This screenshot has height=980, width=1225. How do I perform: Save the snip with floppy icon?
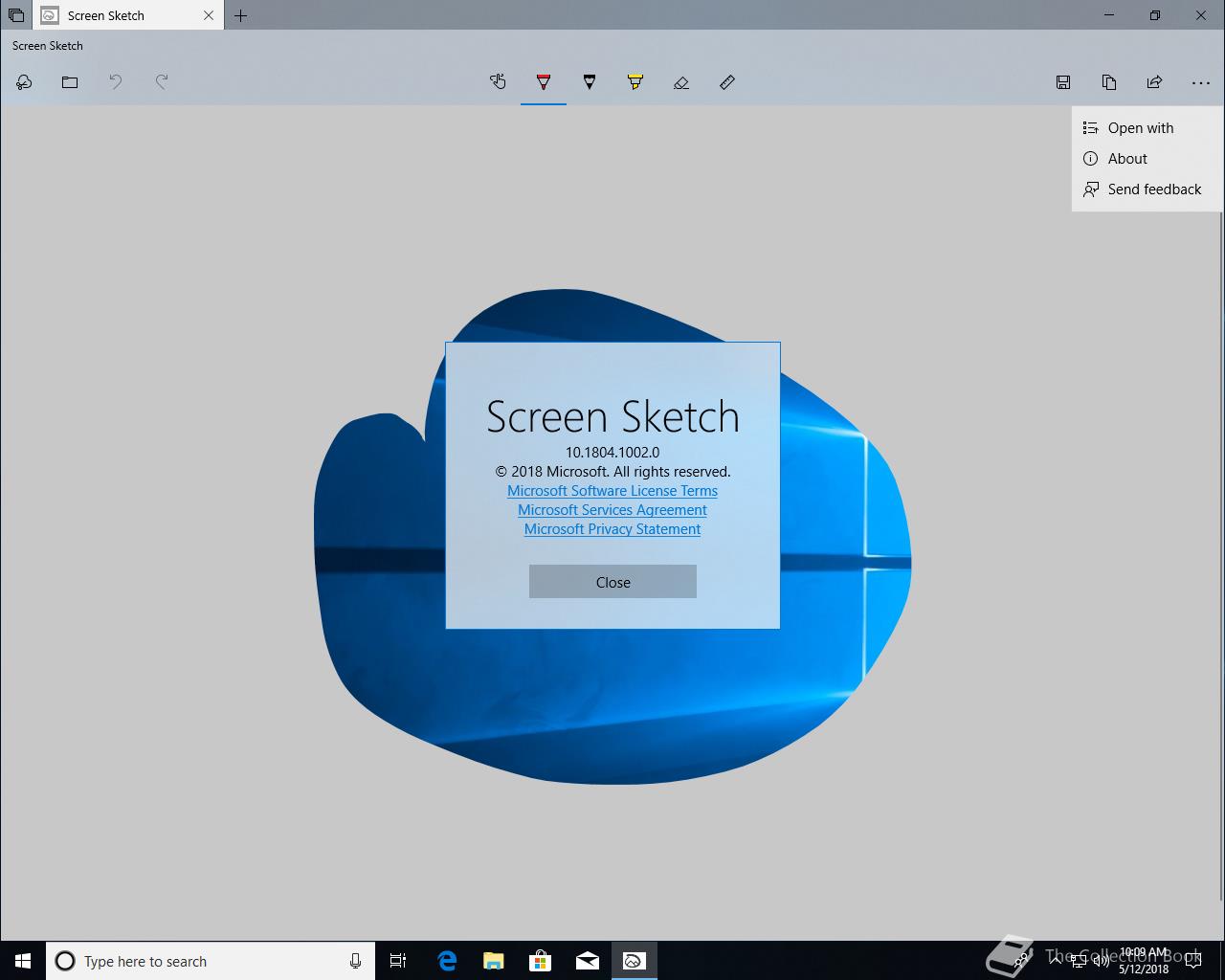pyautogui.click(x=1063, y=82)
